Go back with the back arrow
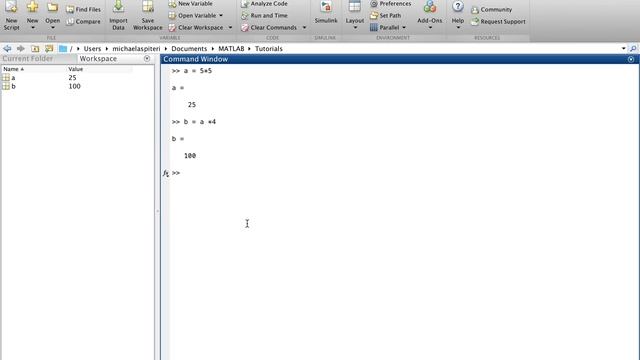The image size is (640, 360). (x=7, y=49)
